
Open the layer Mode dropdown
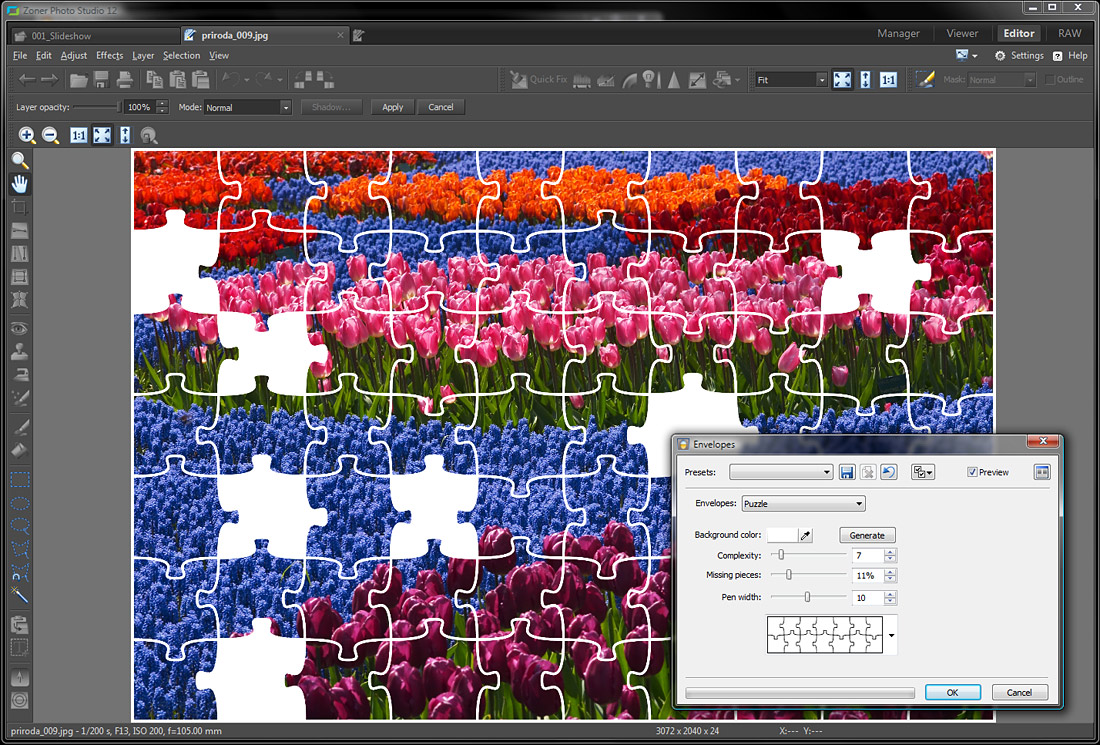click(248, 107)
